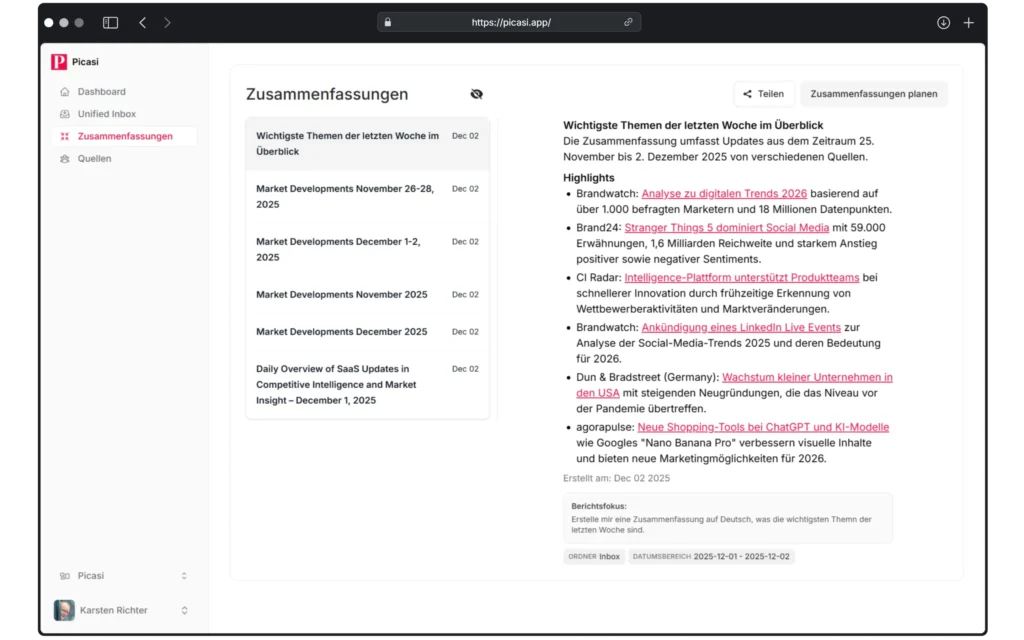Click the share icon next to Teilen
The image size is (1024, 640).
(x=748, y=93)
